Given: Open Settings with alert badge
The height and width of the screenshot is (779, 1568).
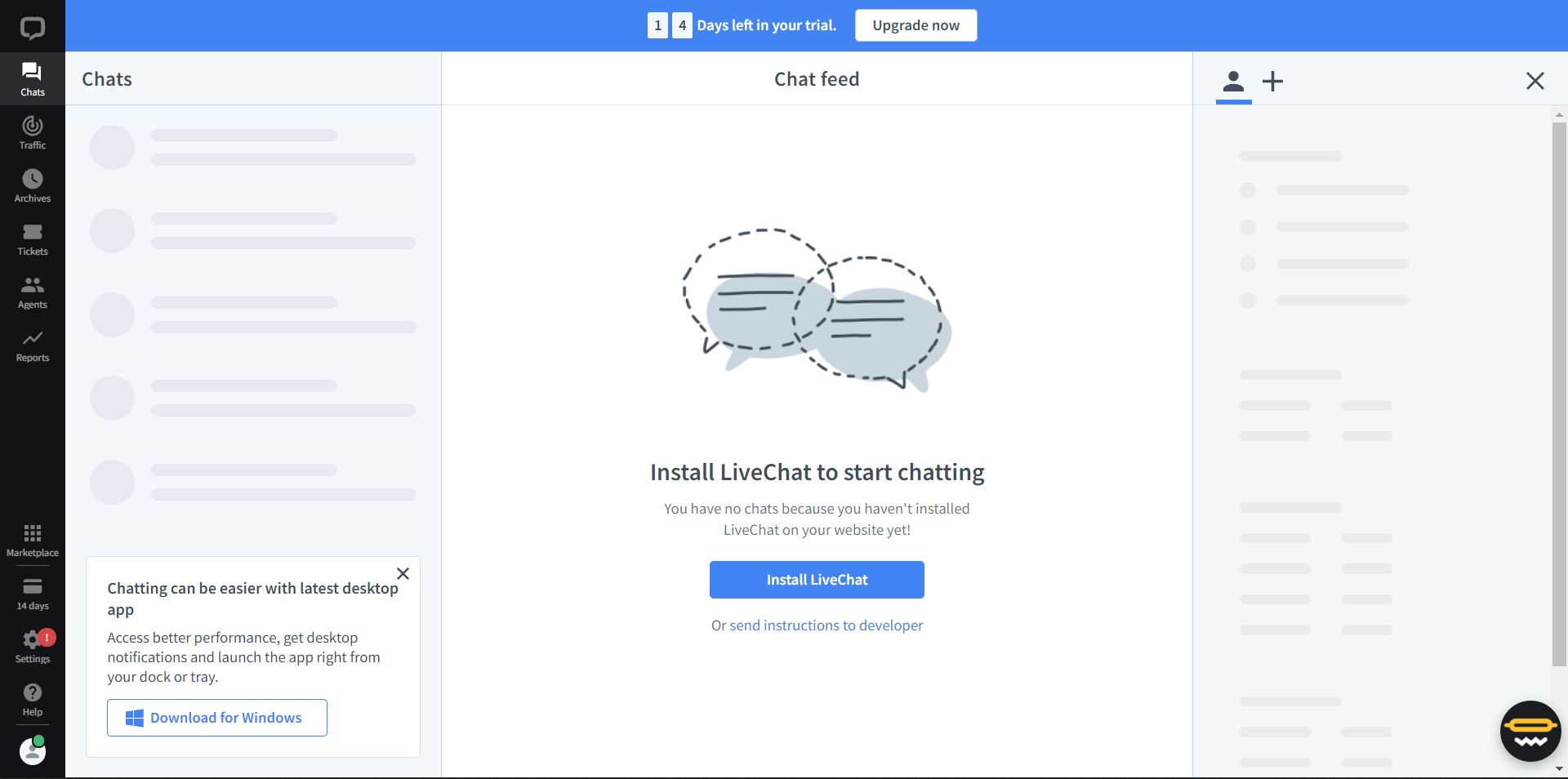Looking at the screenshot, I should [x=33, y=647].
